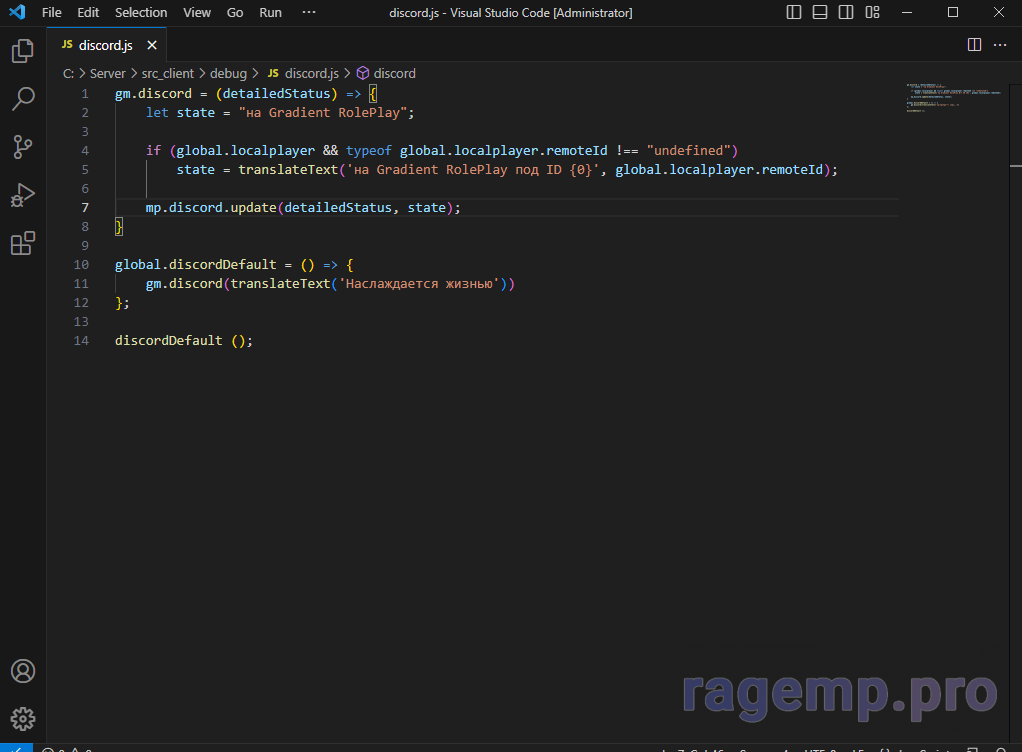Open the Accounts menu icon
This screenshot has width=1022, height=752.
(x=23, y=671)
